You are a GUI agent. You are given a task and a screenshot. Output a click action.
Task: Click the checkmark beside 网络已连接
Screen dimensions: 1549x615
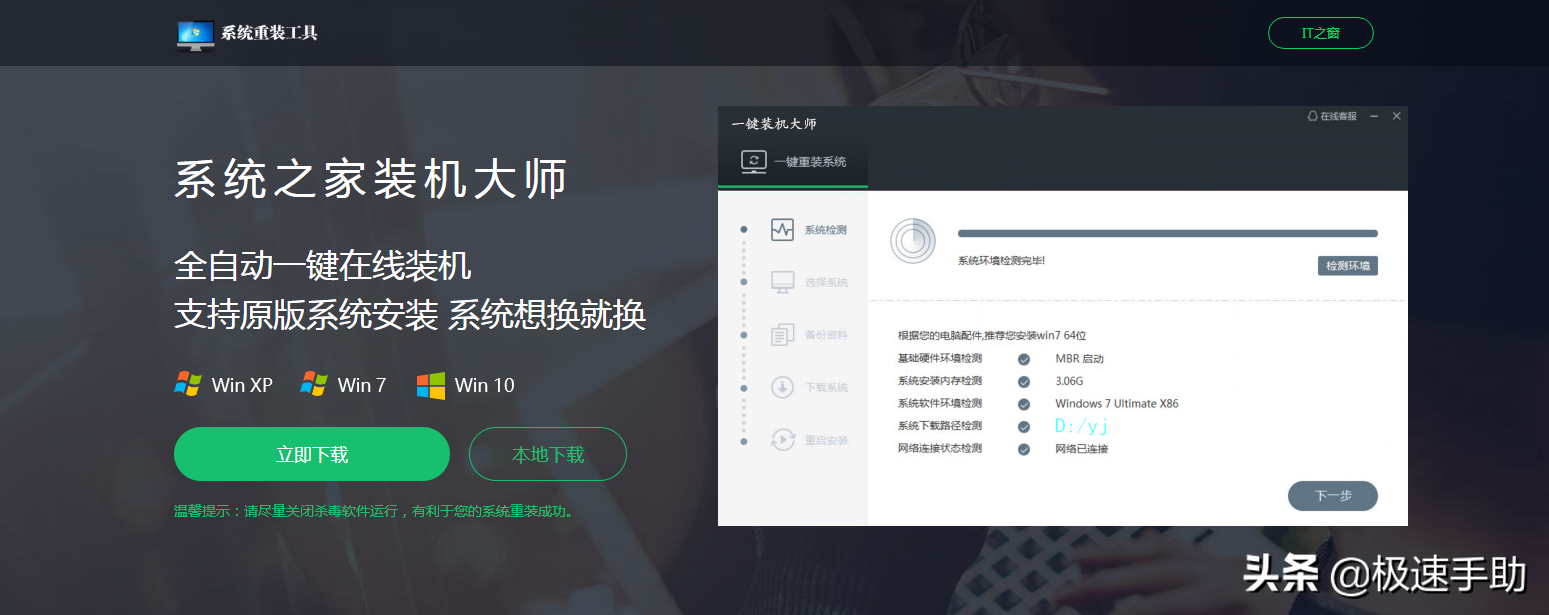1023,449
